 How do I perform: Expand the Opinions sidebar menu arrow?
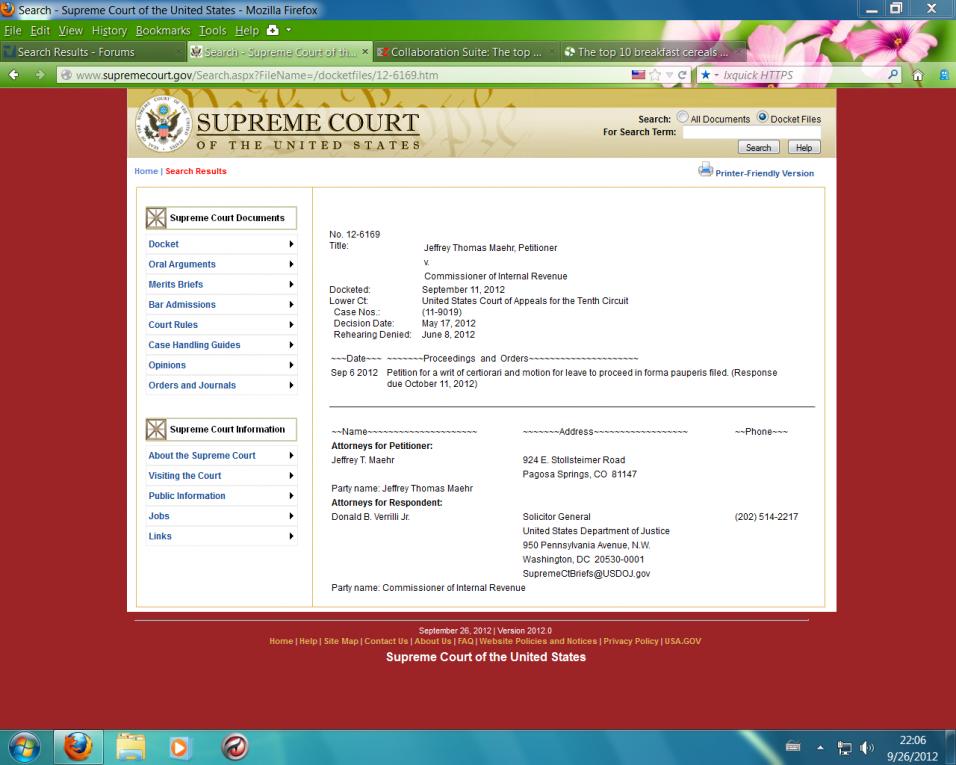(x=291, y=365)
